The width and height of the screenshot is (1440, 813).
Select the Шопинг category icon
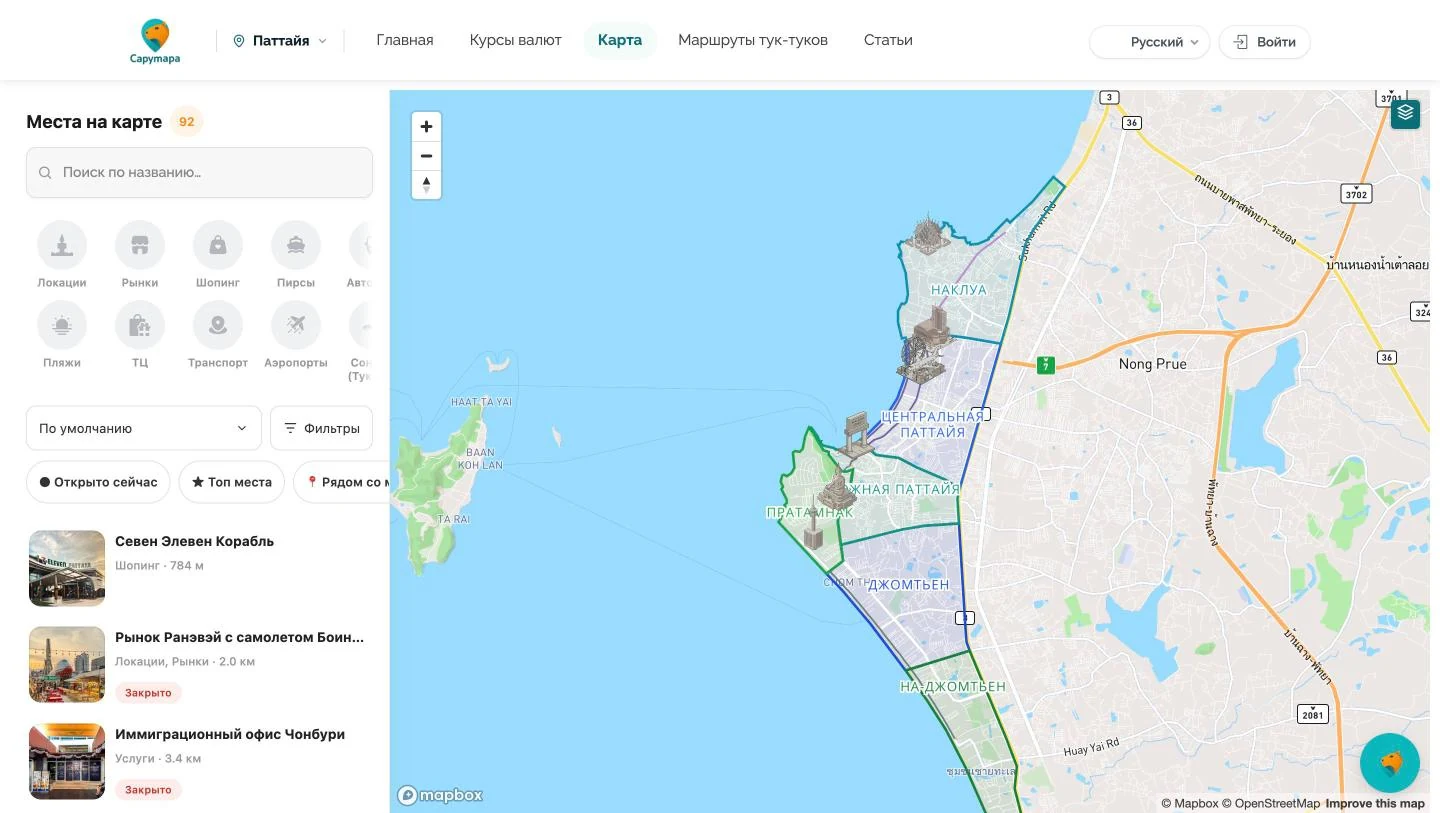tap(218, 245)
